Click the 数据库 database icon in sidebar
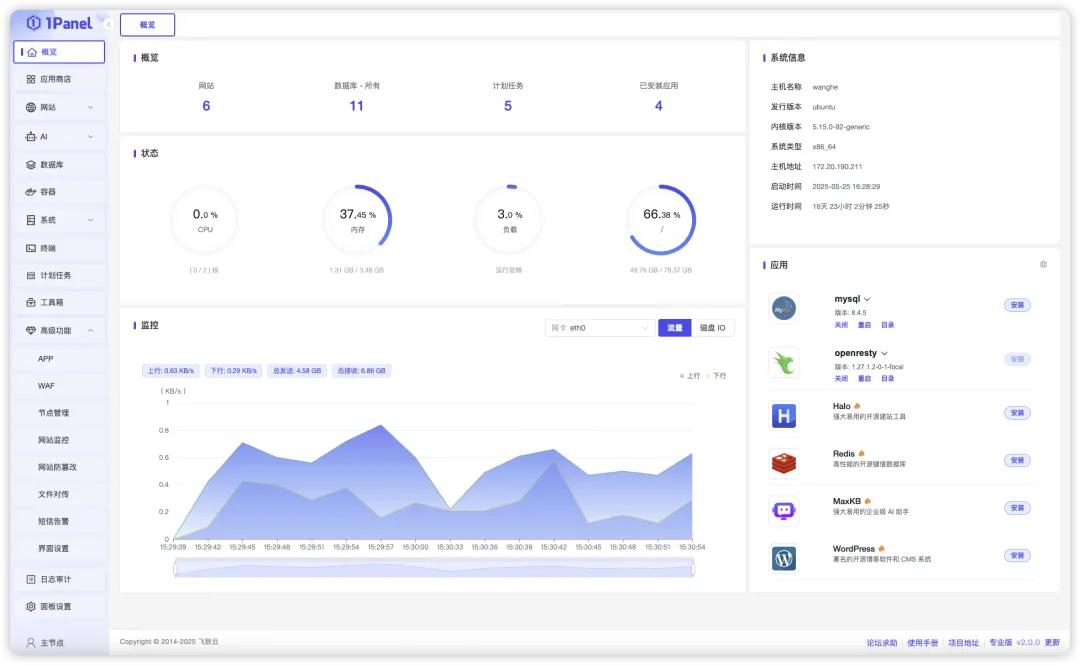 [x=31, y=164]
